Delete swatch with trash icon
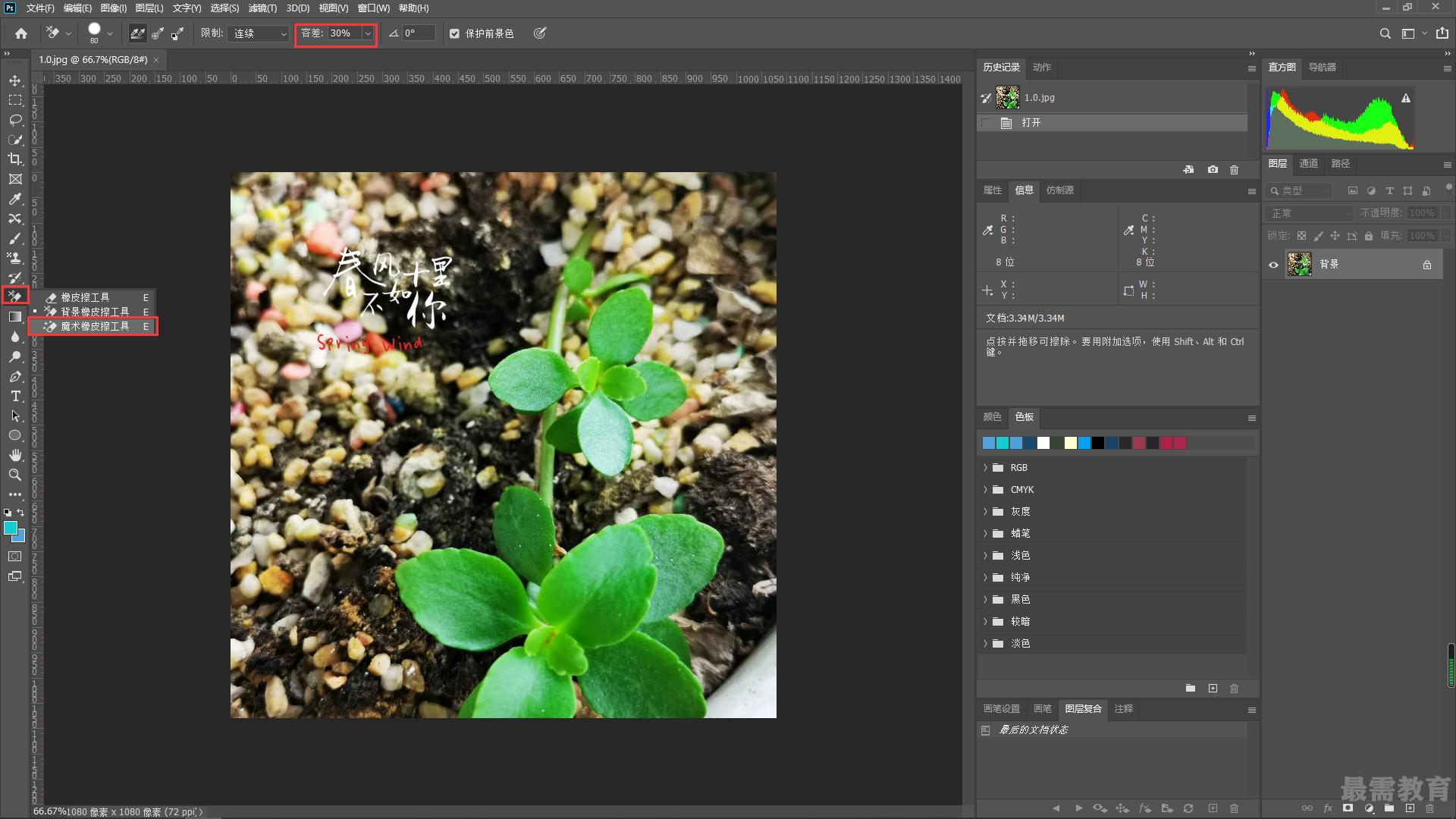This screenshot has height=819, width=1456. [x=1234, y=689]
